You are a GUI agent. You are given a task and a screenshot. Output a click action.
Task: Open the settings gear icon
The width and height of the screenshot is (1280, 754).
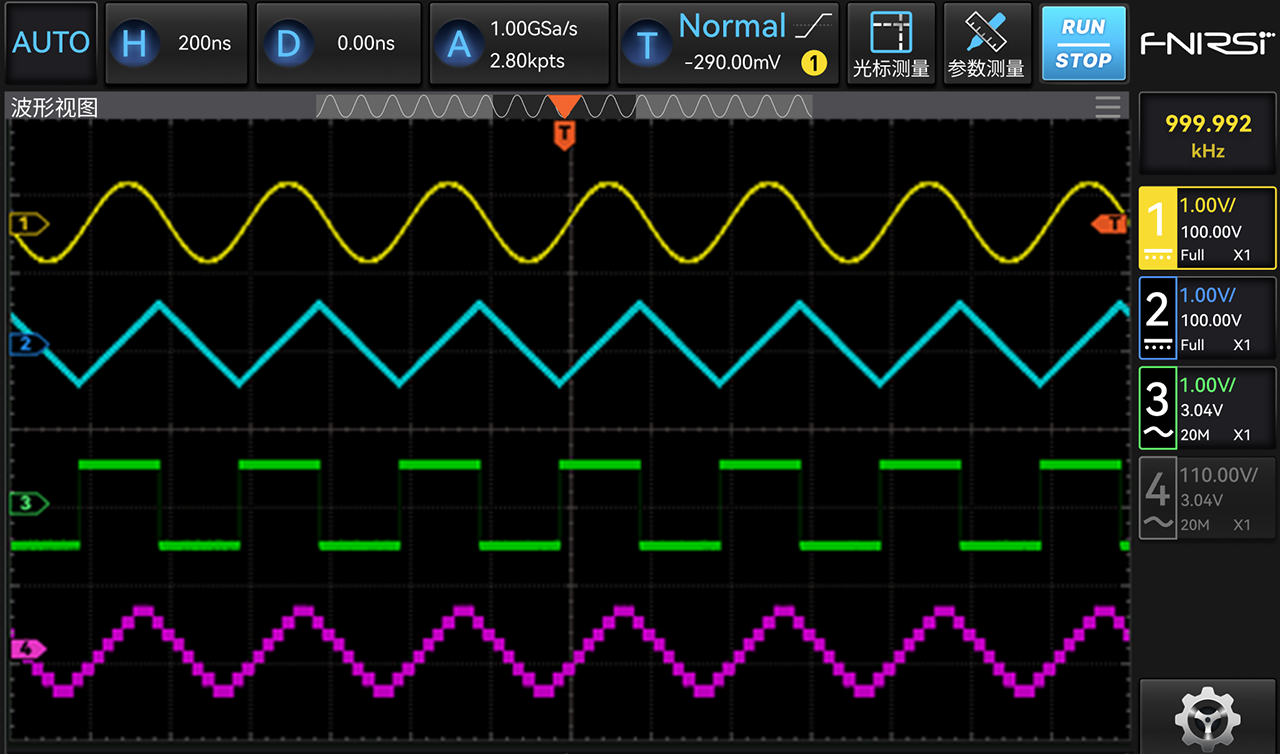[1208, 717]
